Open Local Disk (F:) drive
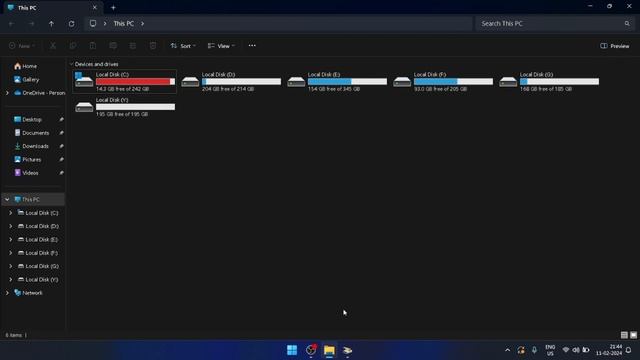The height and width of the screenshot is (360, 640). [443, 82]
